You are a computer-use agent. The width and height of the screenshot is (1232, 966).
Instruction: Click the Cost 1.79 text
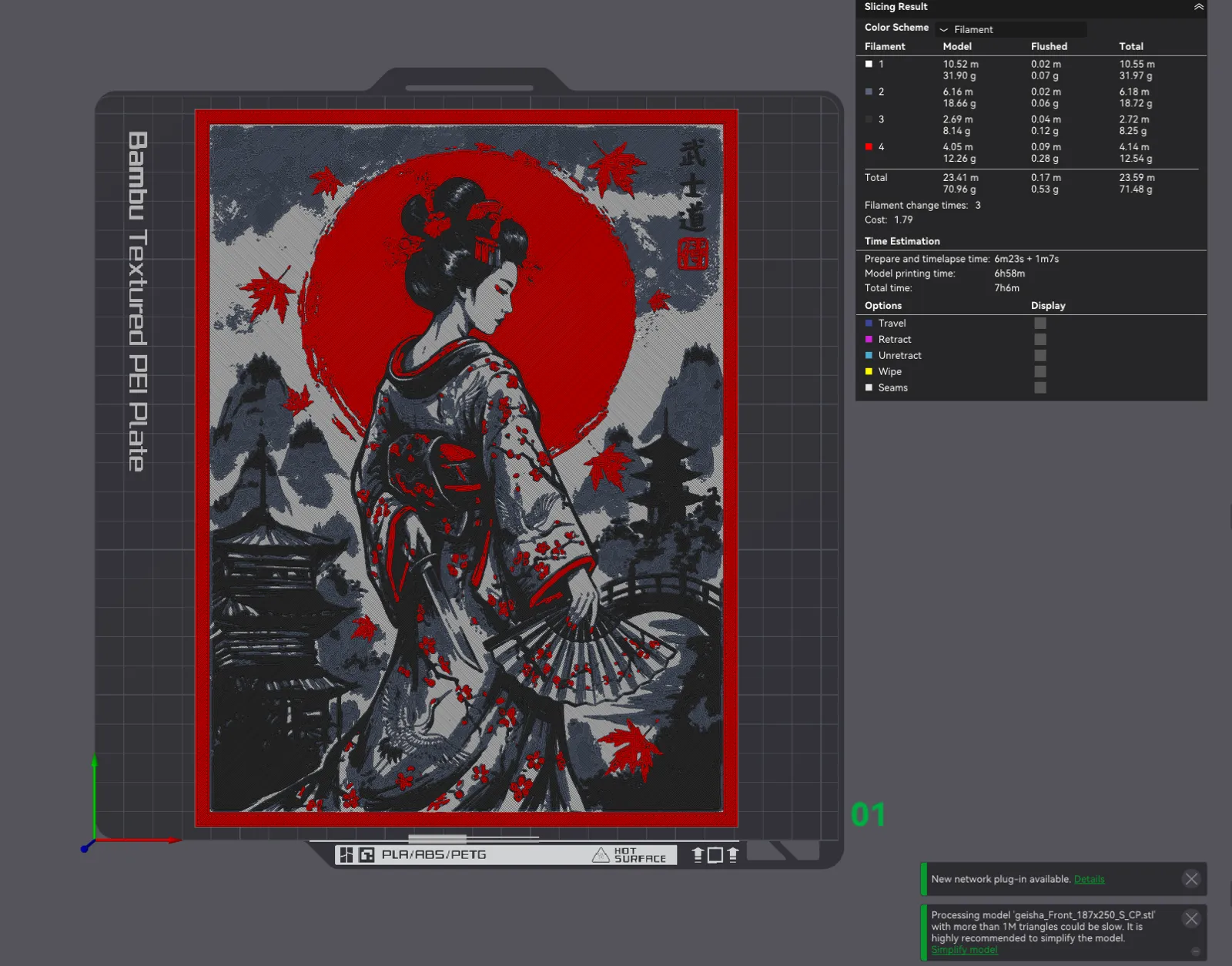(889, 220)
